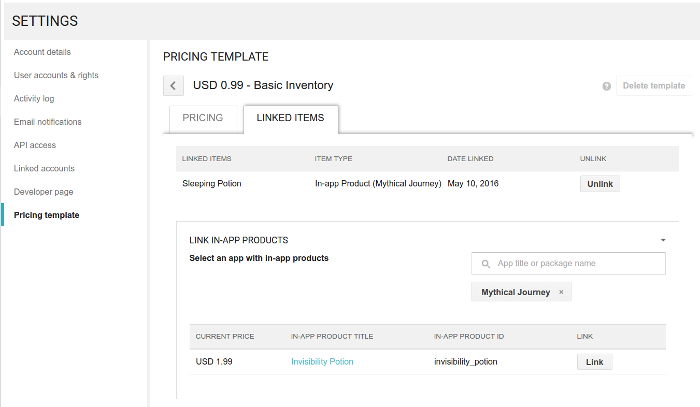The width and height of the screenshot is (700, 407).
Task: Open the Activity log page
Action: coord(34,99)
